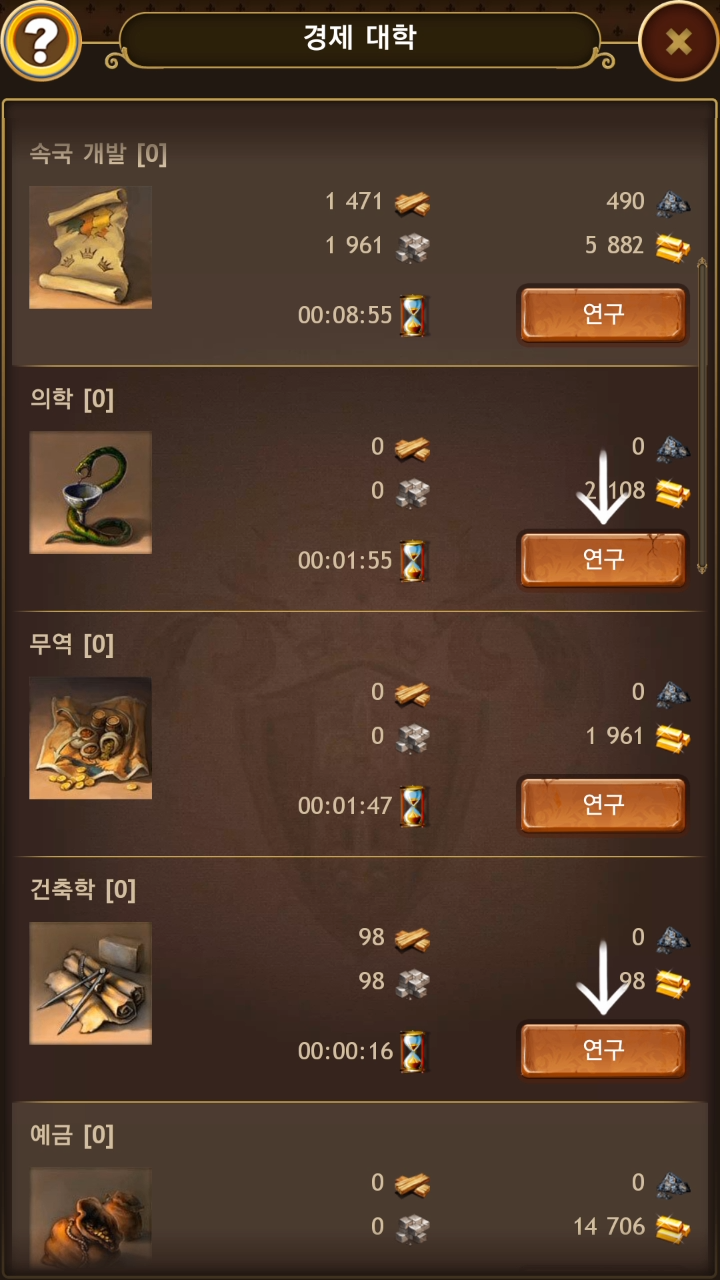Viewport: 720px width, 1280px height.
Task: Select the 의학 snake and chalice icon
Action: (91, 492)
